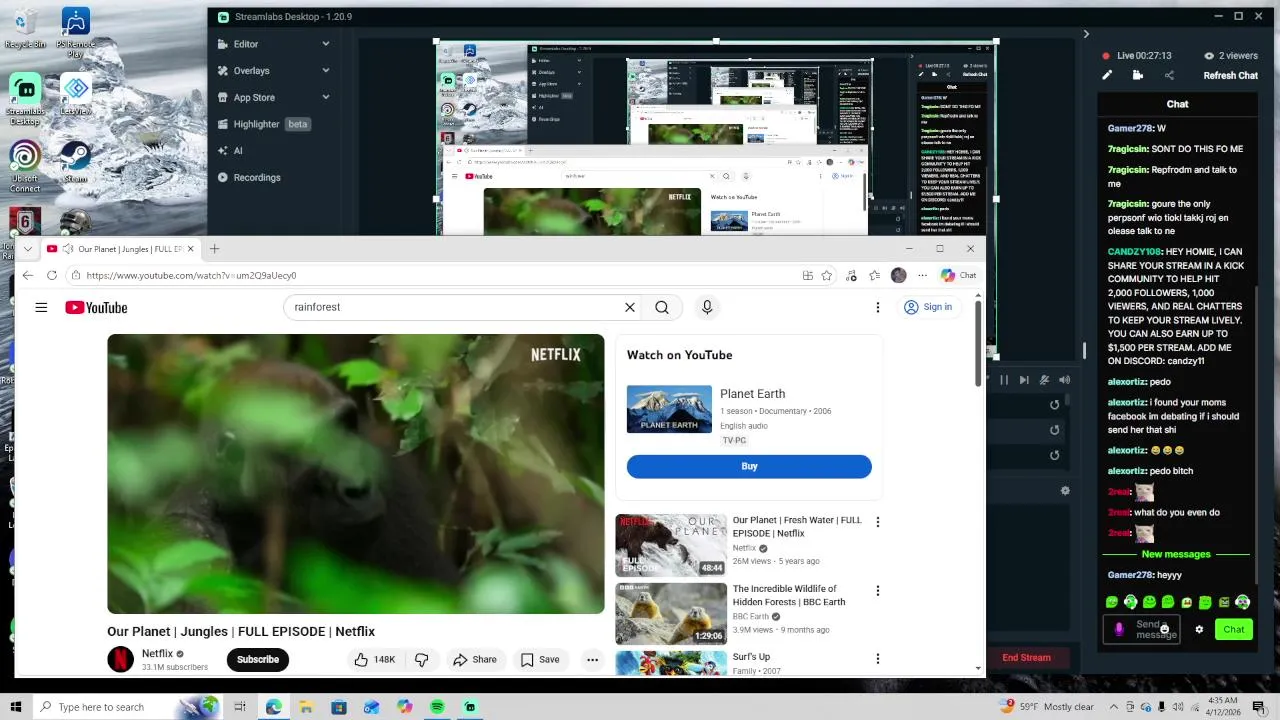Collapse the Streamlabs chat panel arrow
Viewport: 1280px width, 720px height.
pyautogui.click(x=1086, y=34)
